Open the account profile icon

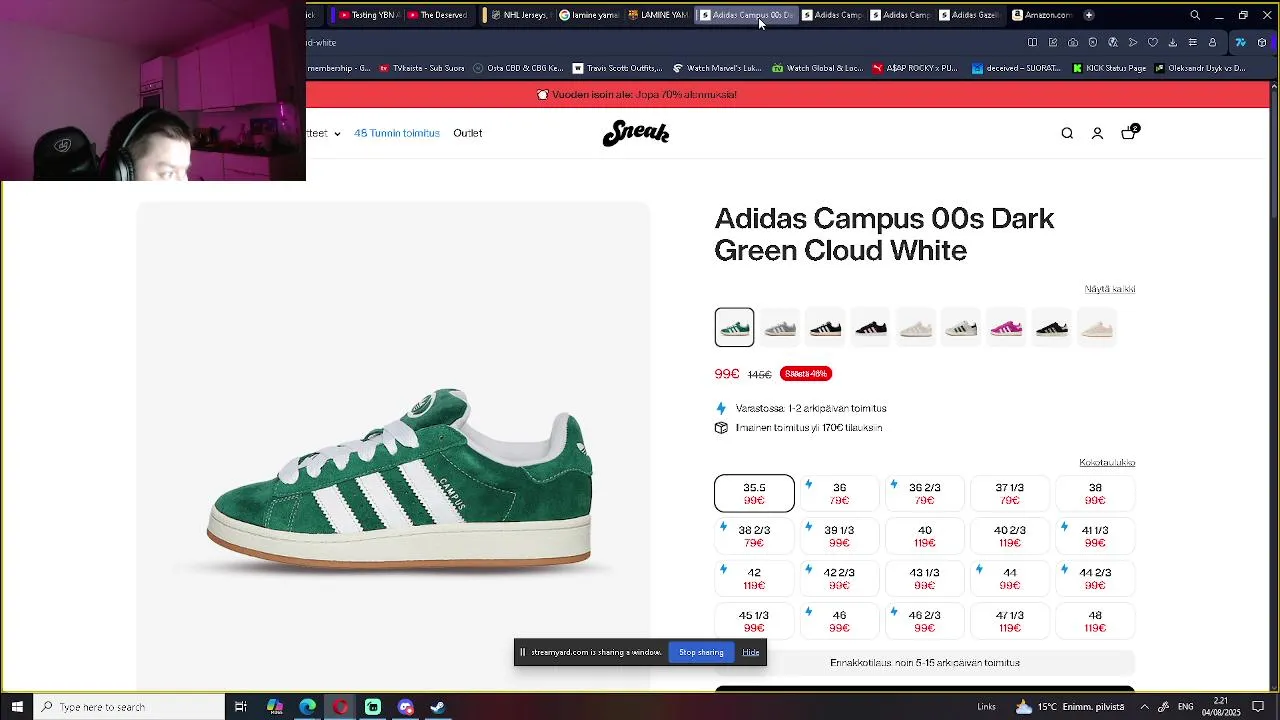[x=1097, y=133]
